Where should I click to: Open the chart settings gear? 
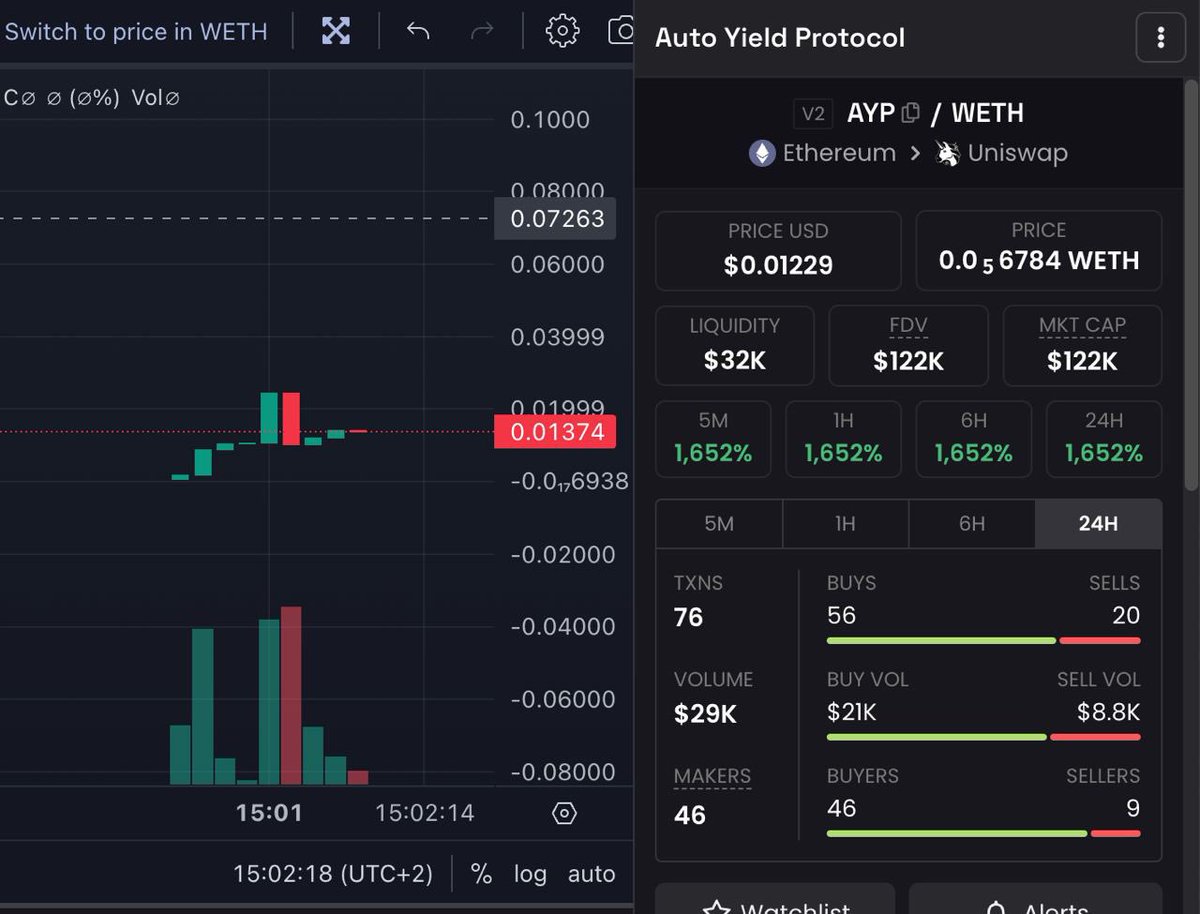561,30
